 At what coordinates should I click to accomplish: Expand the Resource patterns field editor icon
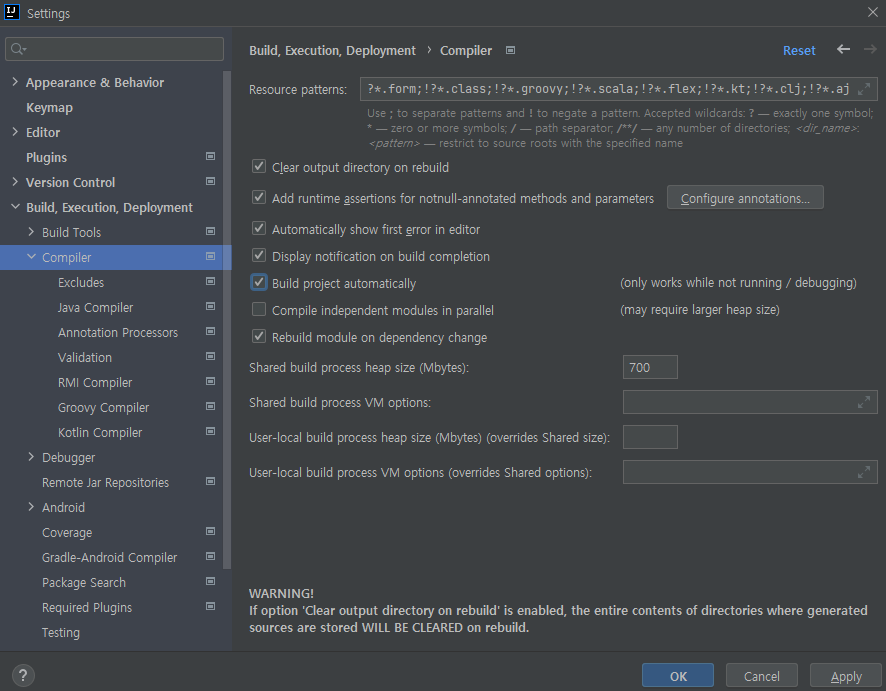coord(864,89)
